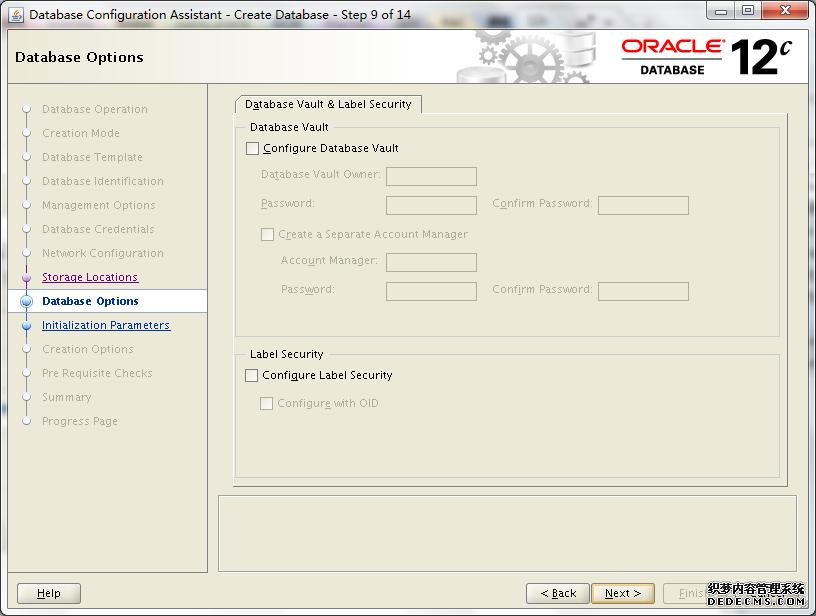This screenshot has height=616, width=816.
Task: Click the Java icon in the title bar
Action: (16, 15)
